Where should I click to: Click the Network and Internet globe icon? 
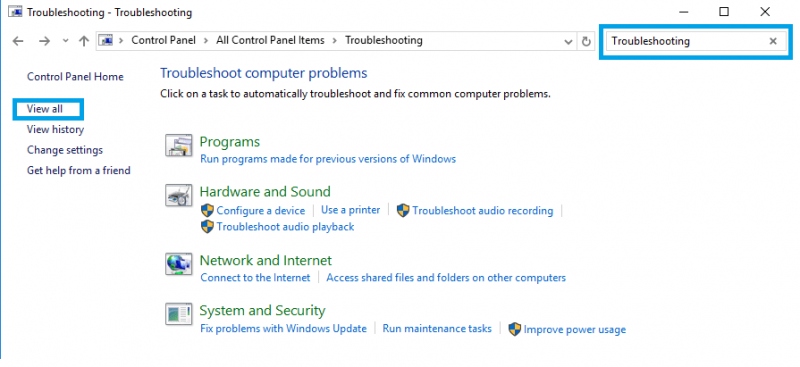tap(179, 264)
